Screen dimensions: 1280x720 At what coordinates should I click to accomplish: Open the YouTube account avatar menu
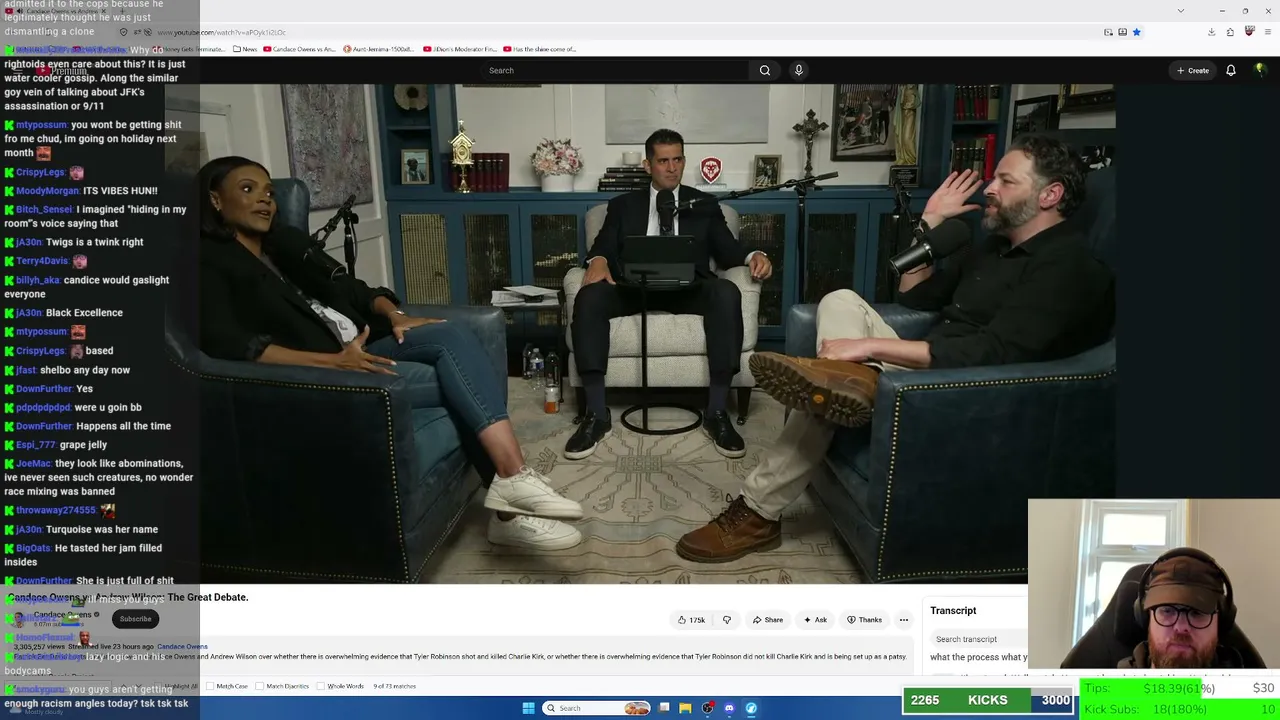click(x=1260, y=70)
